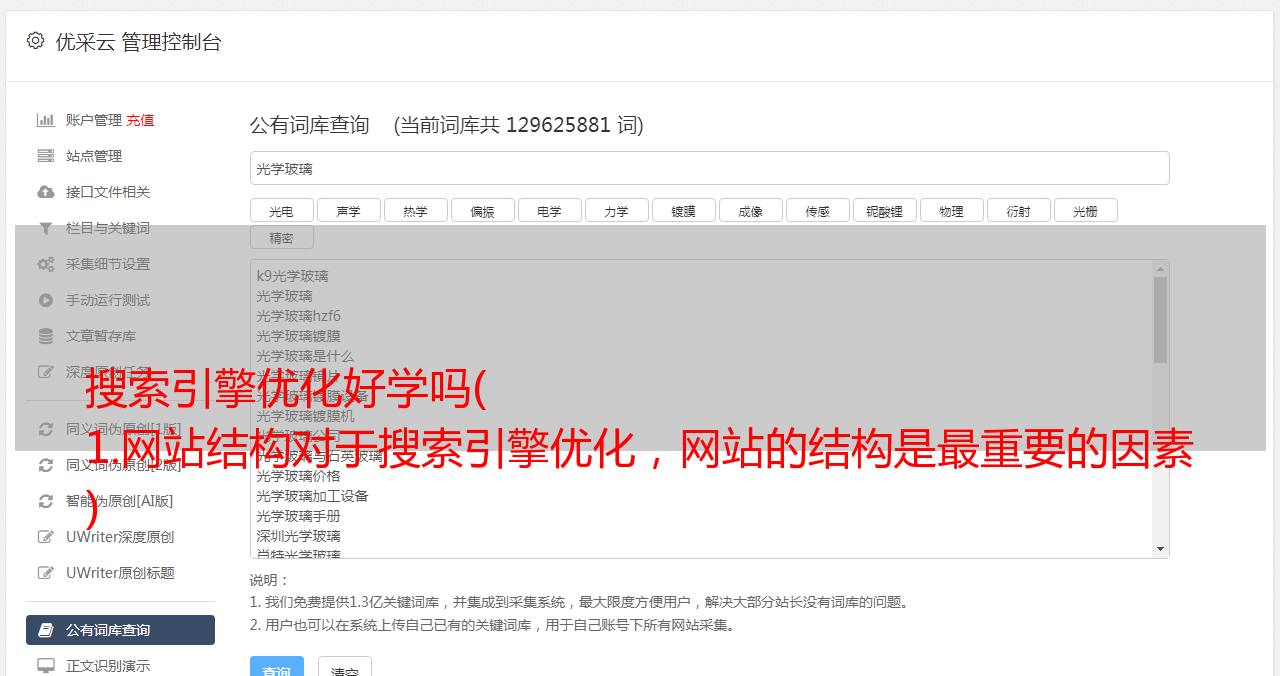
Task: Click the keyword input containing 光学玻璃
Action: tap(709, 168)
